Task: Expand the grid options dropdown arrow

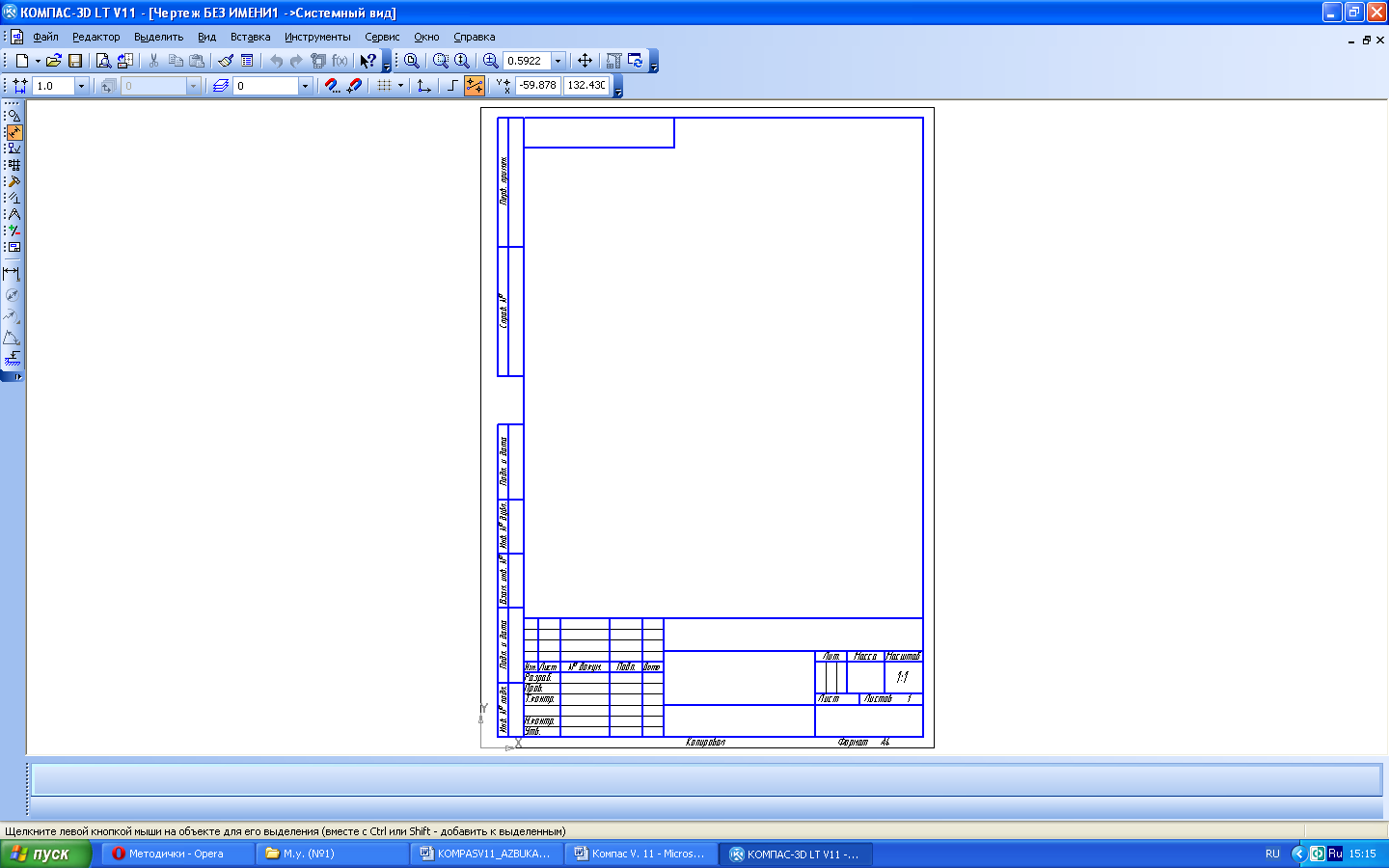Action: point(401,86)
